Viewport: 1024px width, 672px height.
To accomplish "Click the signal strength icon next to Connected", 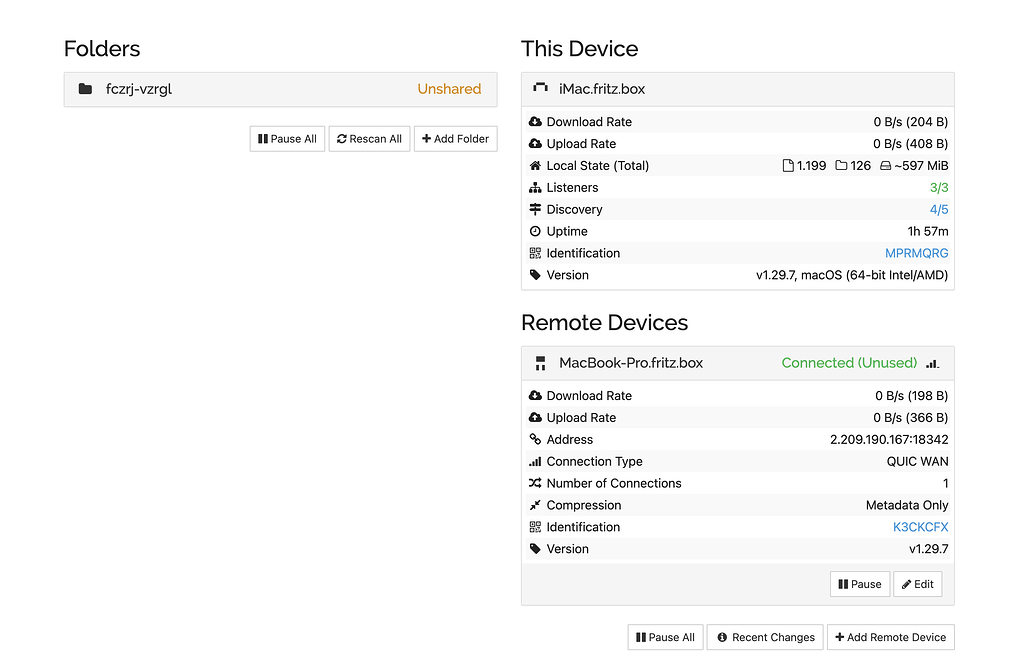I will tap(932, 363).
